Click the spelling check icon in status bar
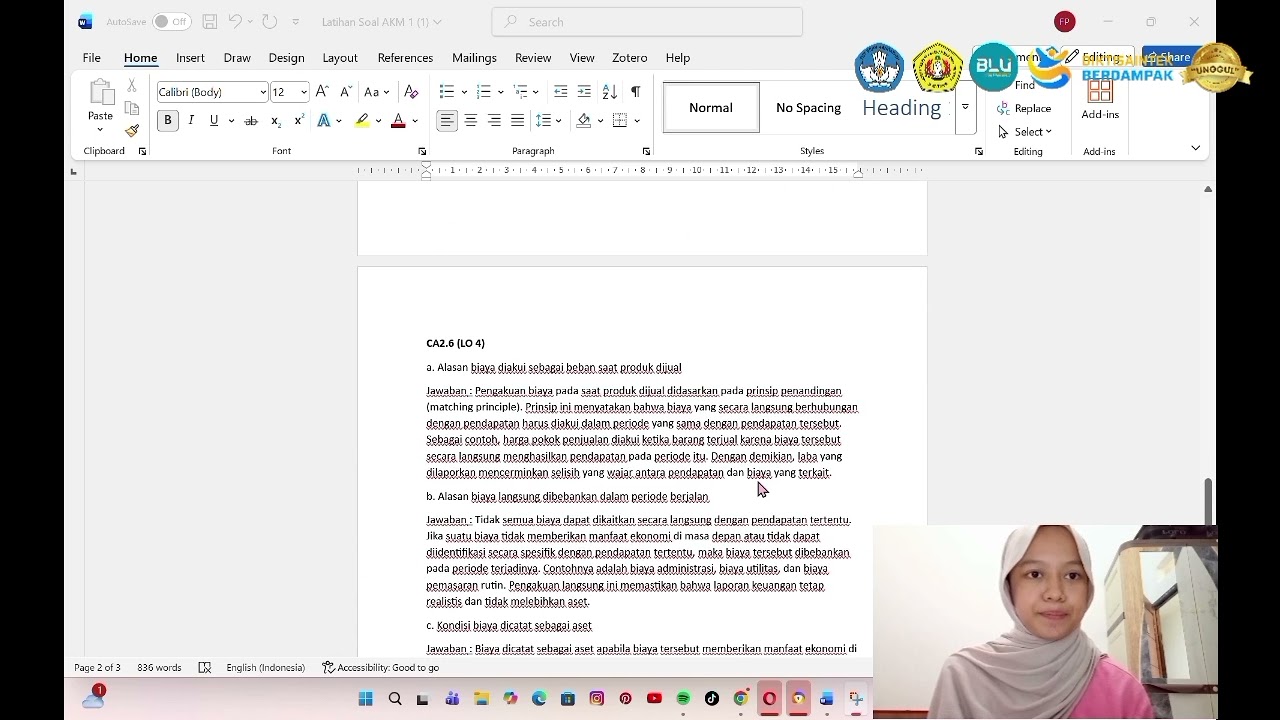Image resolution: width=1280 pixels, height=720 pixels. [x=205, y=668]
